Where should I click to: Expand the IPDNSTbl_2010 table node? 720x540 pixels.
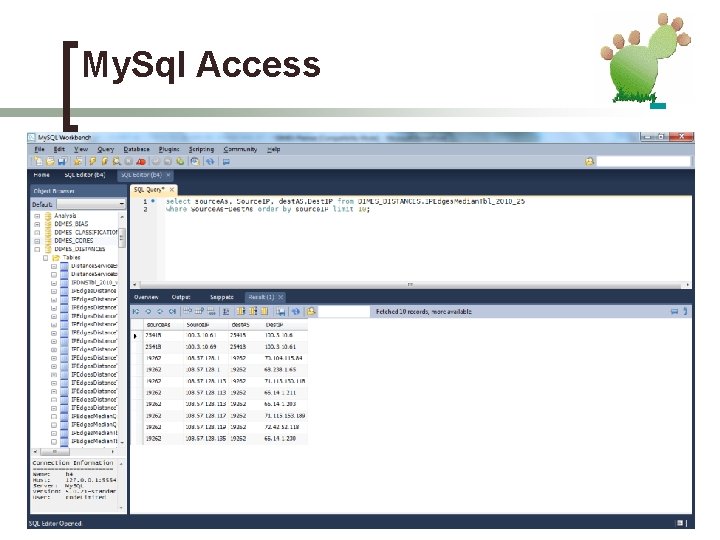click(x=54, y=283)
